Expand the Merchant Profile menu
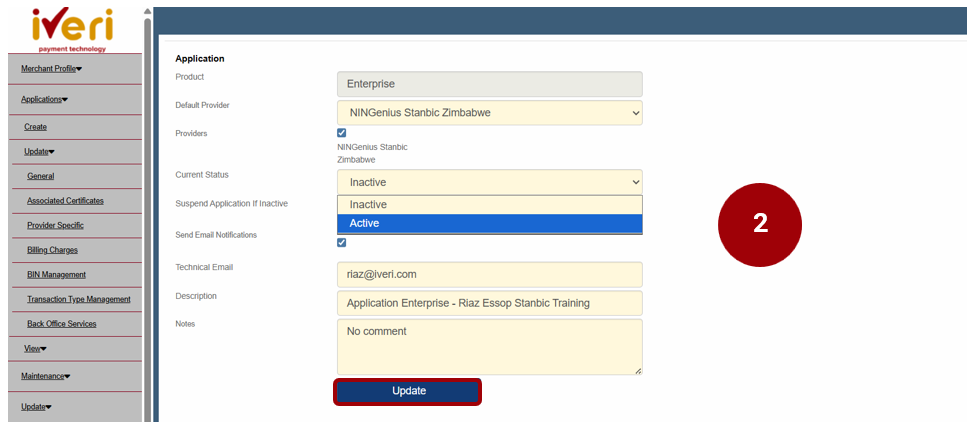Viewport: 972px width, 432px height. point(51,69)
